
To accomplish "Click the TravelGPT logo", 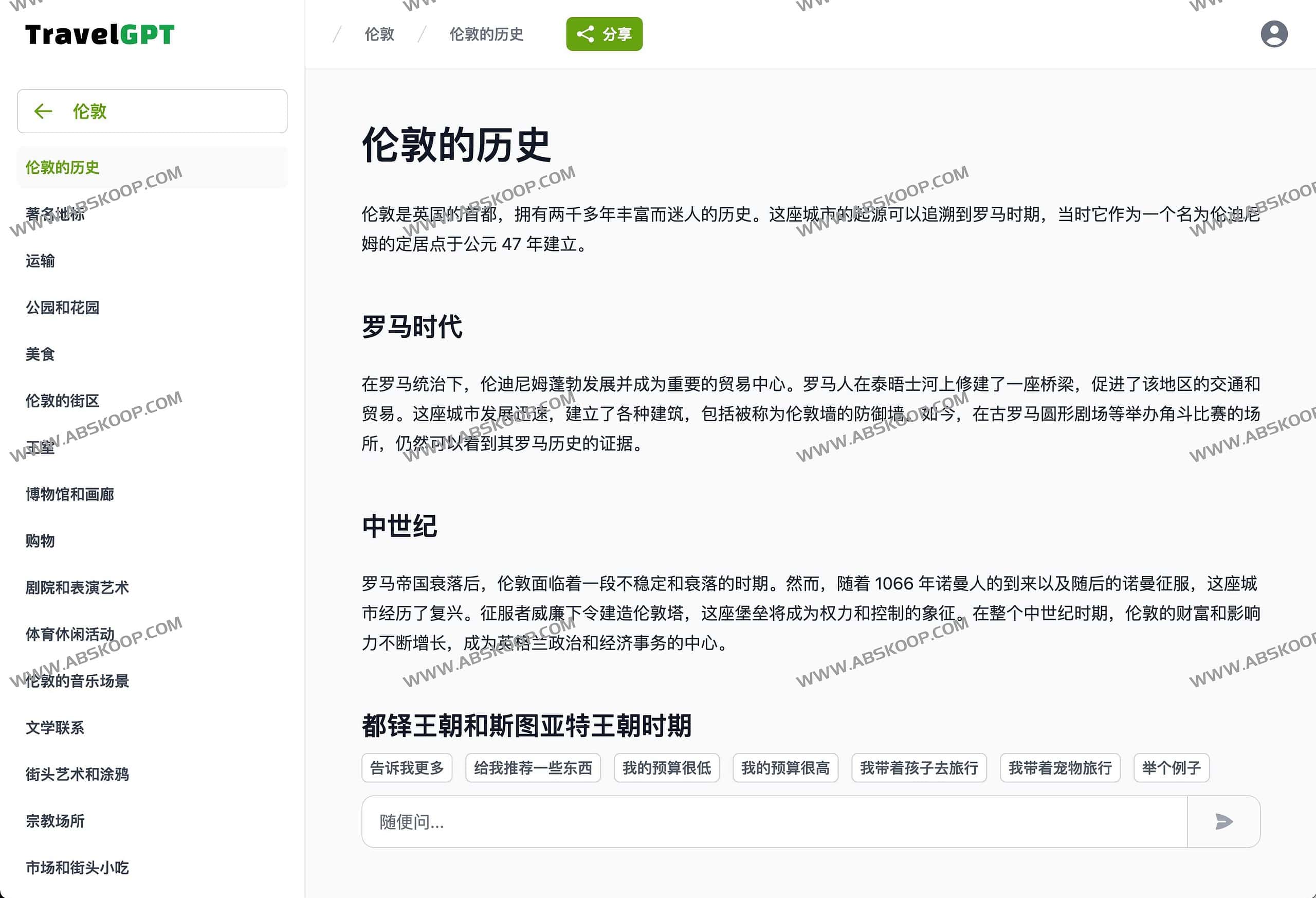I will pos(100,34).
